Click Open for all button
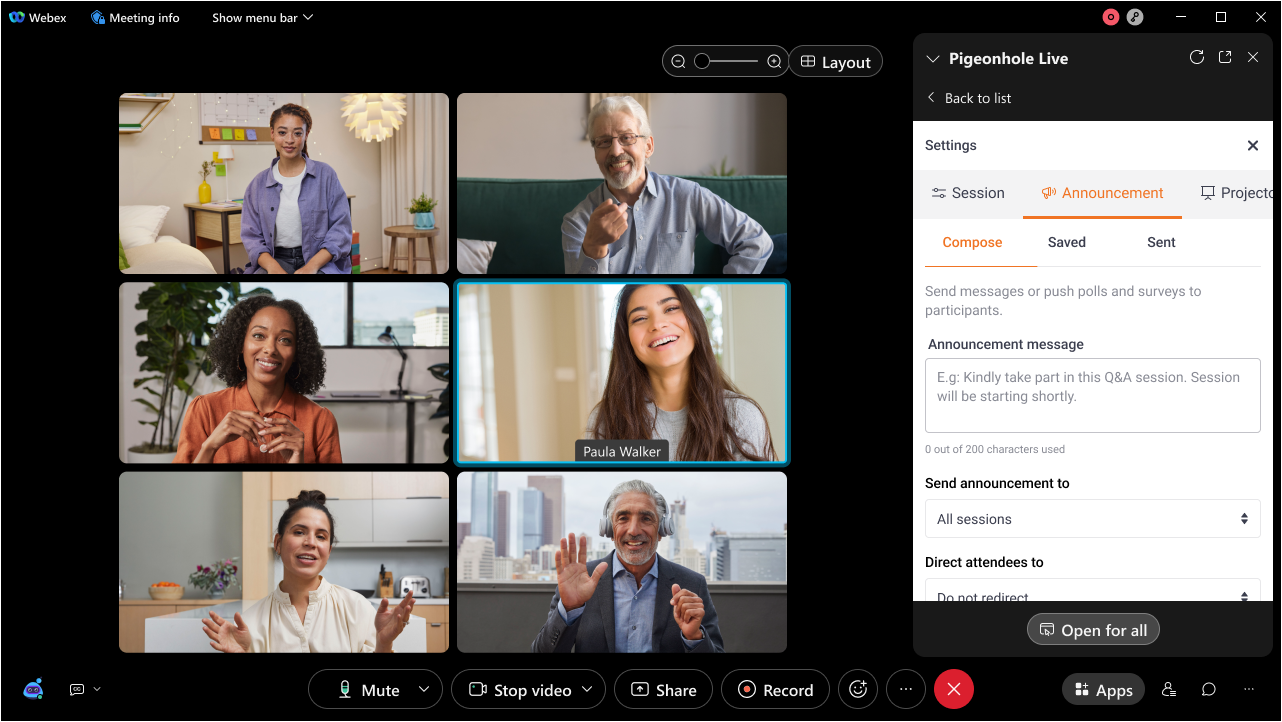 click(x=1093, y=630)
